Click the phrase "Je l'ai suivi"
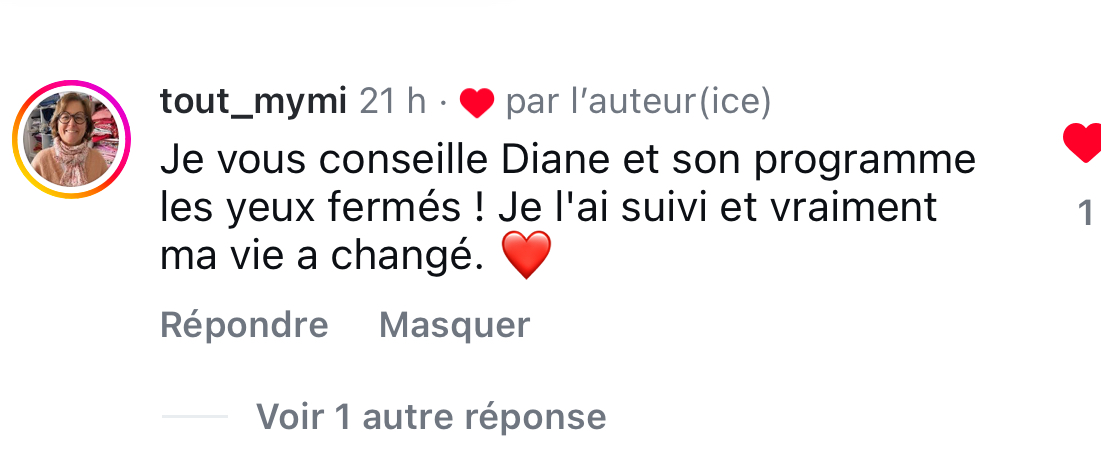This screenshot has width=1101, height=458. coord(611,208)
